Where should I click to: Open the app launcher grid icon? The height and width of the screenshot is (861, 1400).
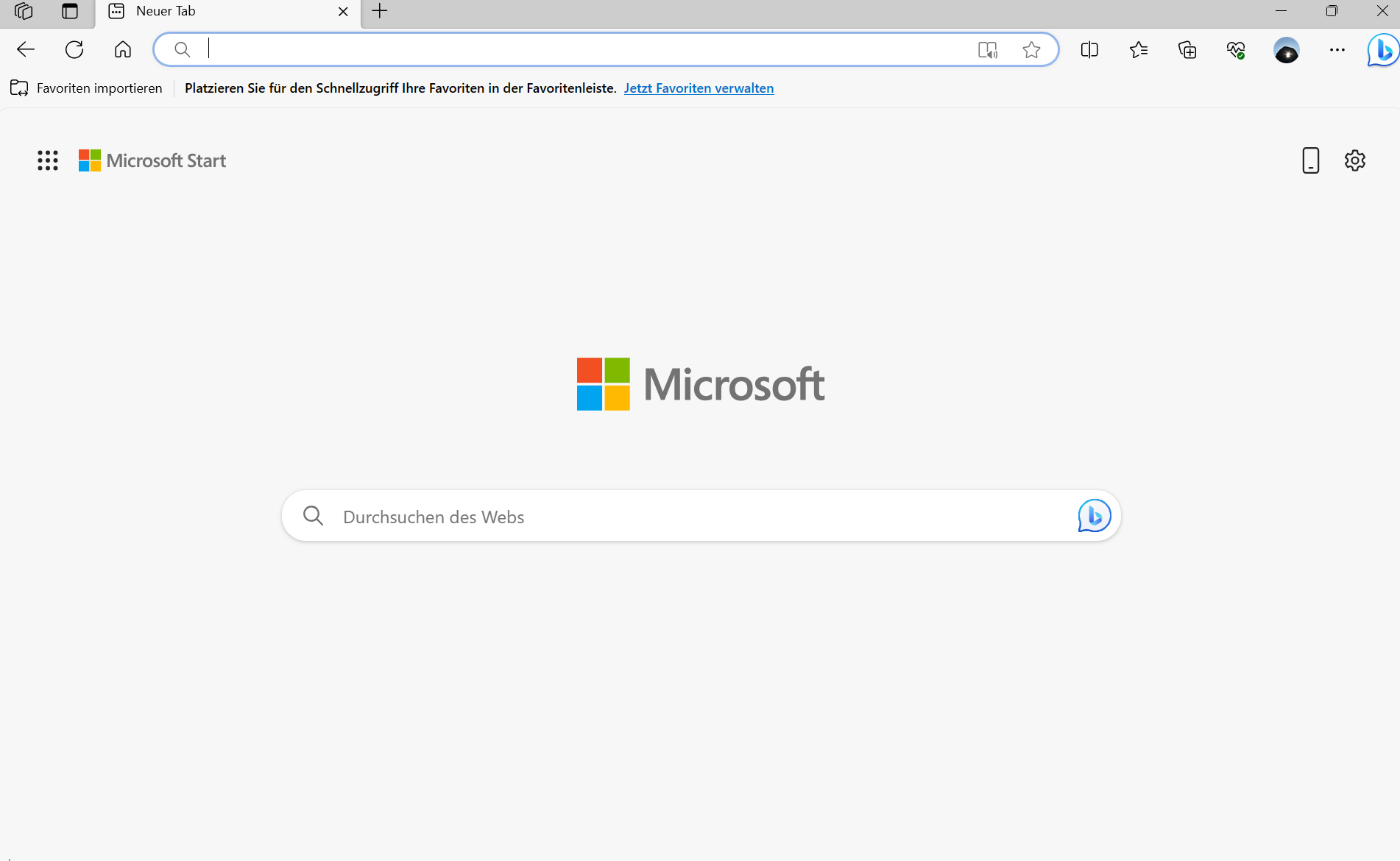(x=48, y=160)
